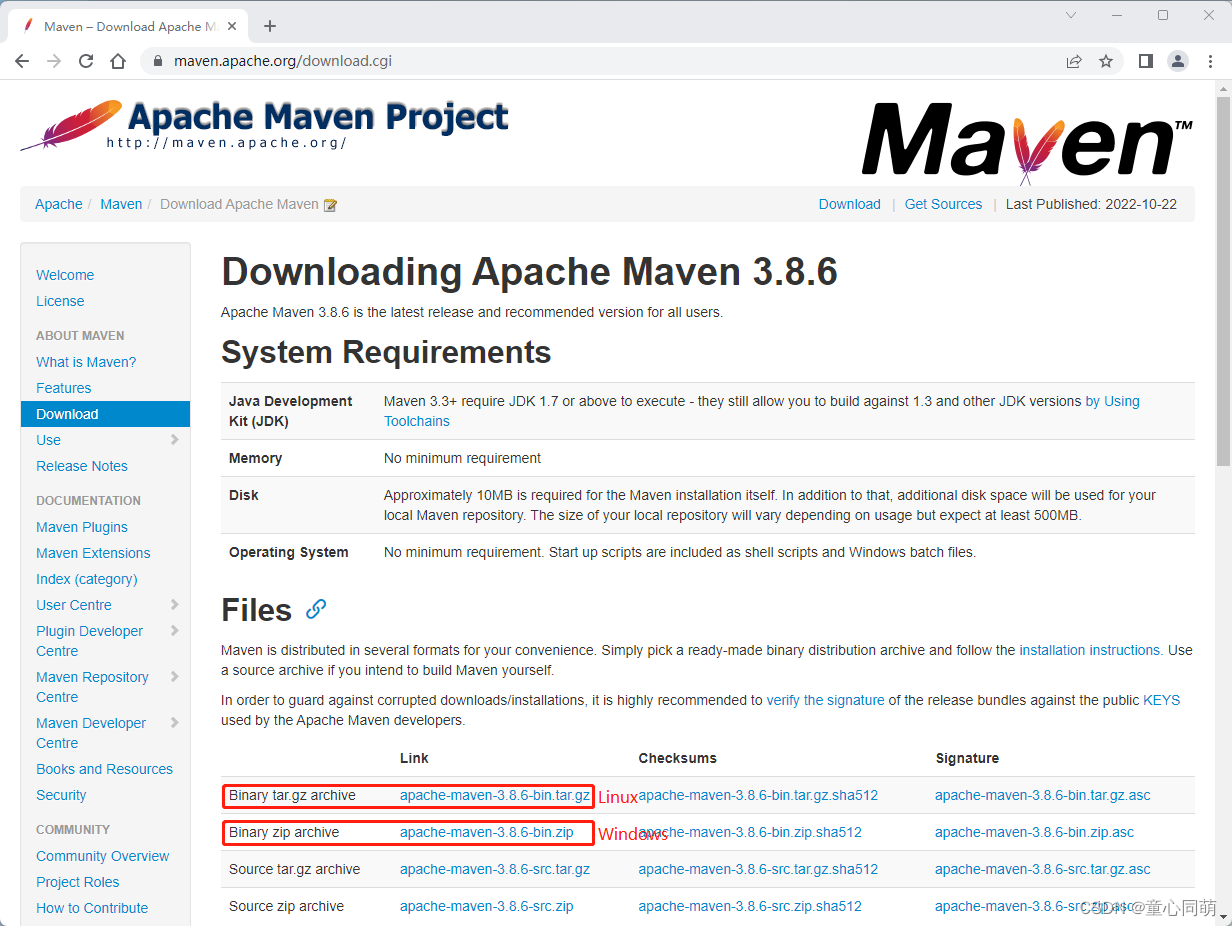The width and height of the screenshot is (1232, 926).
Task: Click the URL address bar
Action: [x=600, y=61]
